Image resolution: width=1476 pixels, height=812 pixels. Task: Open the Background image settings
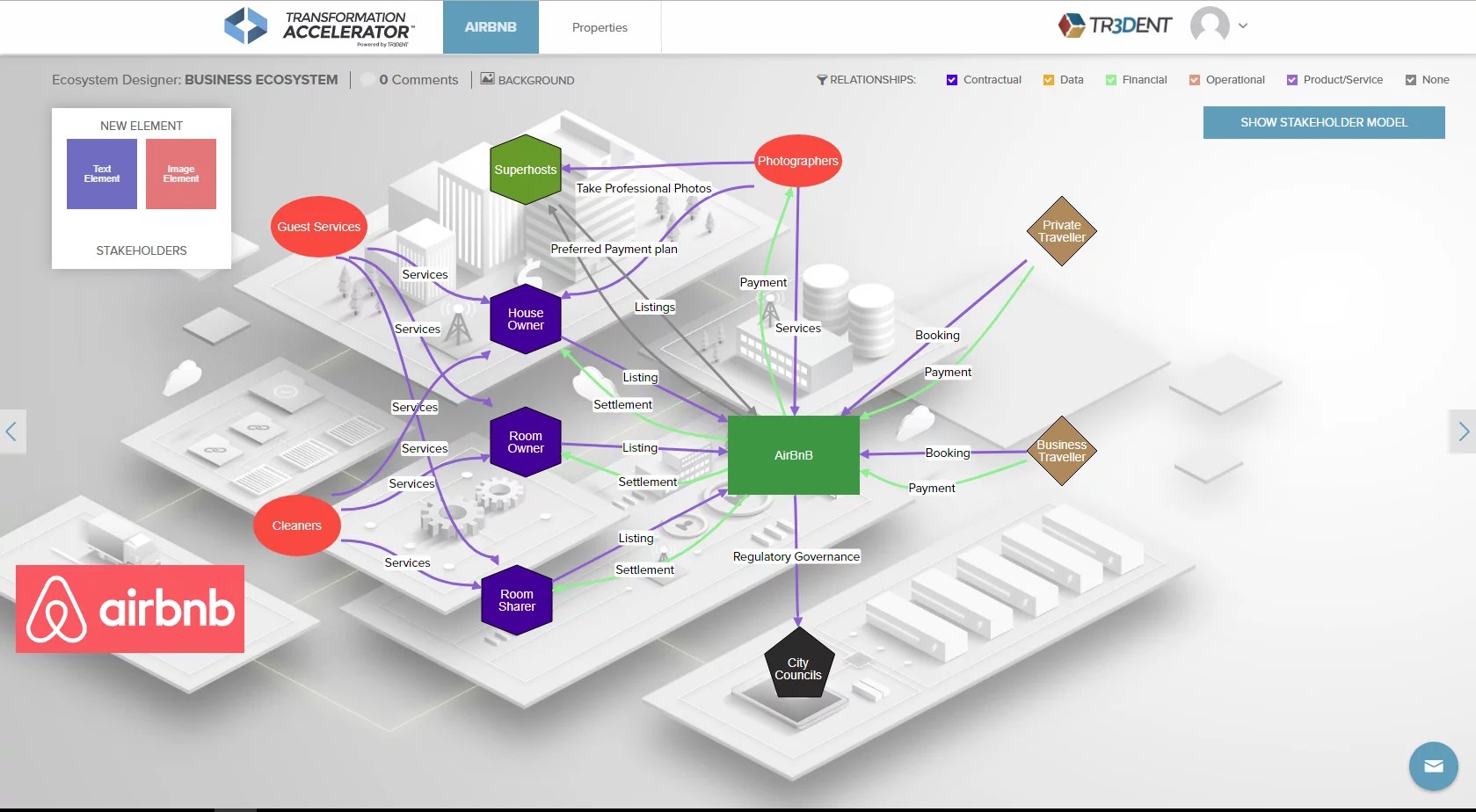pos(527,80)
